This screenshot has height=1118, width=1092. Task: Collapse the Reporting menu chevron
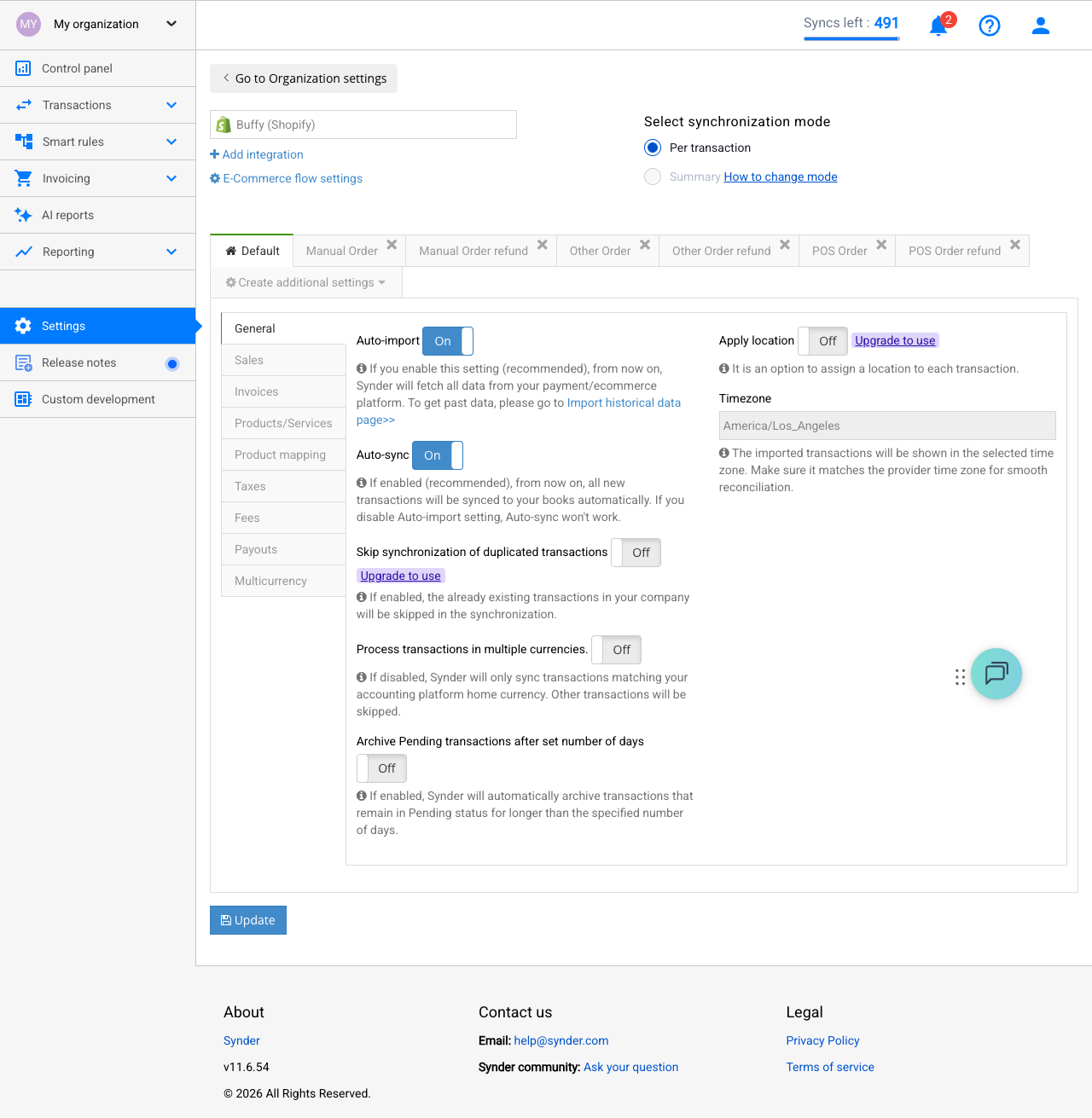170,252
